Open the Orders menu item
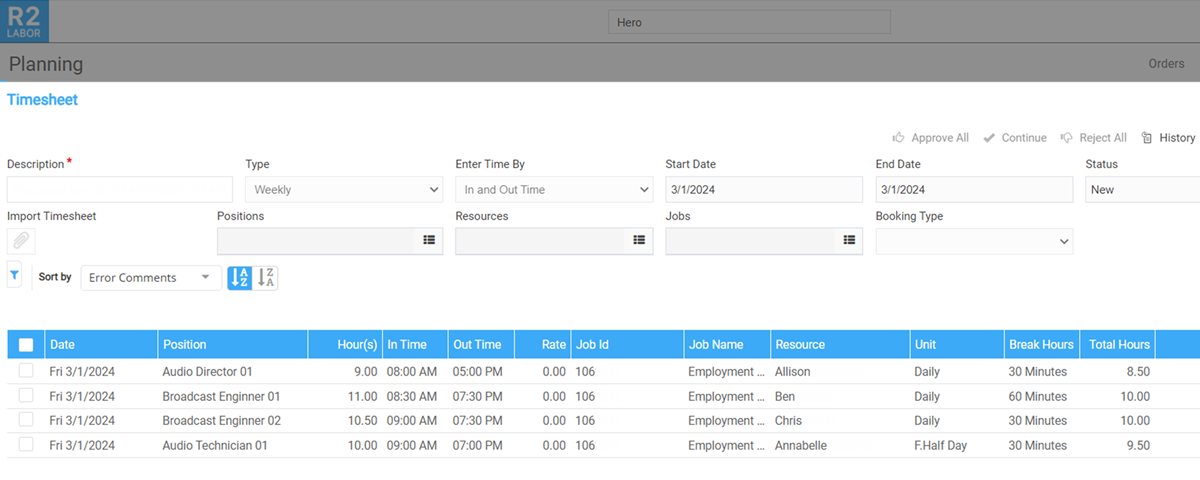Screen dimensions: 1200x480 (x=1166, y=64)
